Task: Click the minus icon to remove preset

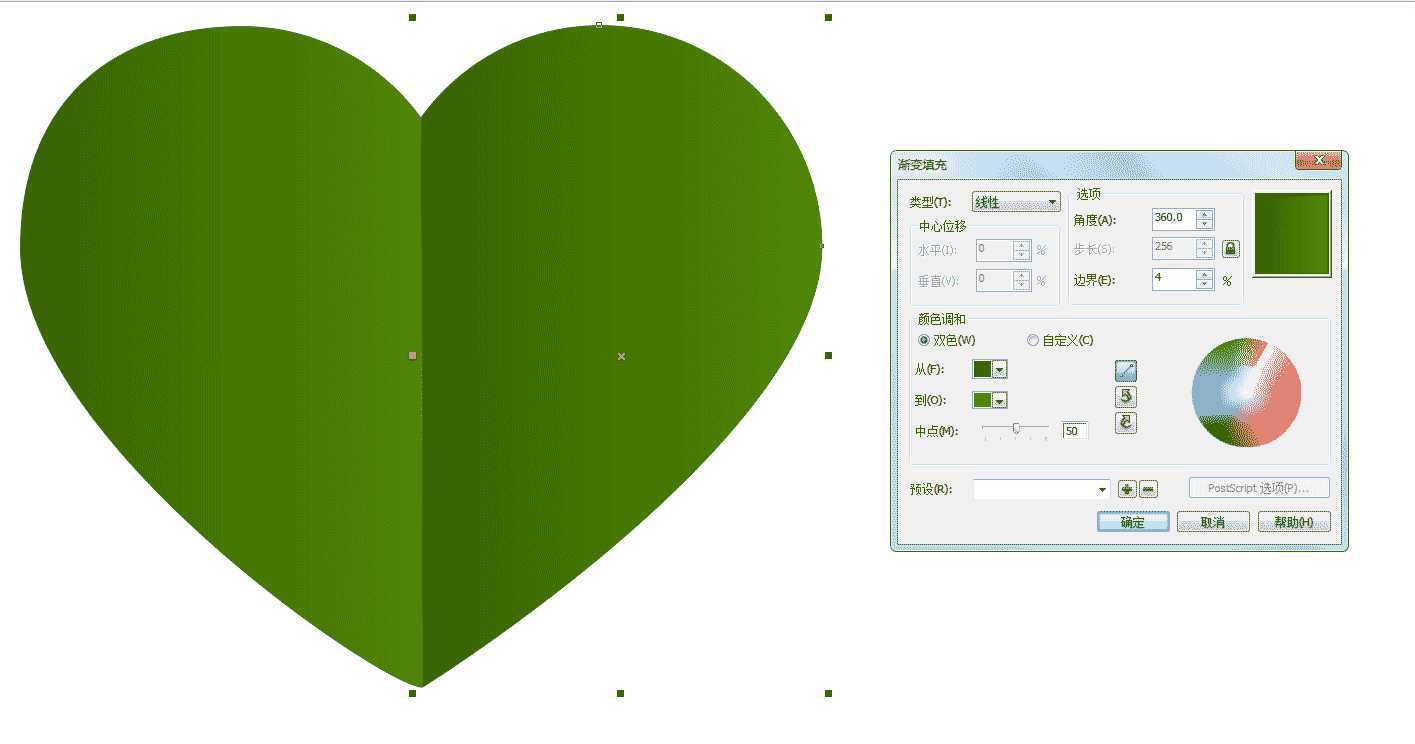Action: [x=1148, y=489]
